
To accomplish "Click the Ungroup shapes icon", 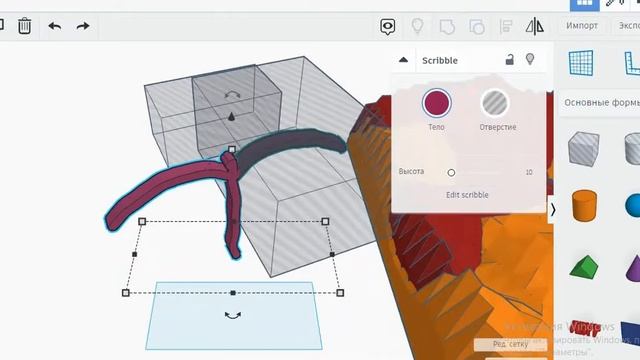I will click(477, 27).
